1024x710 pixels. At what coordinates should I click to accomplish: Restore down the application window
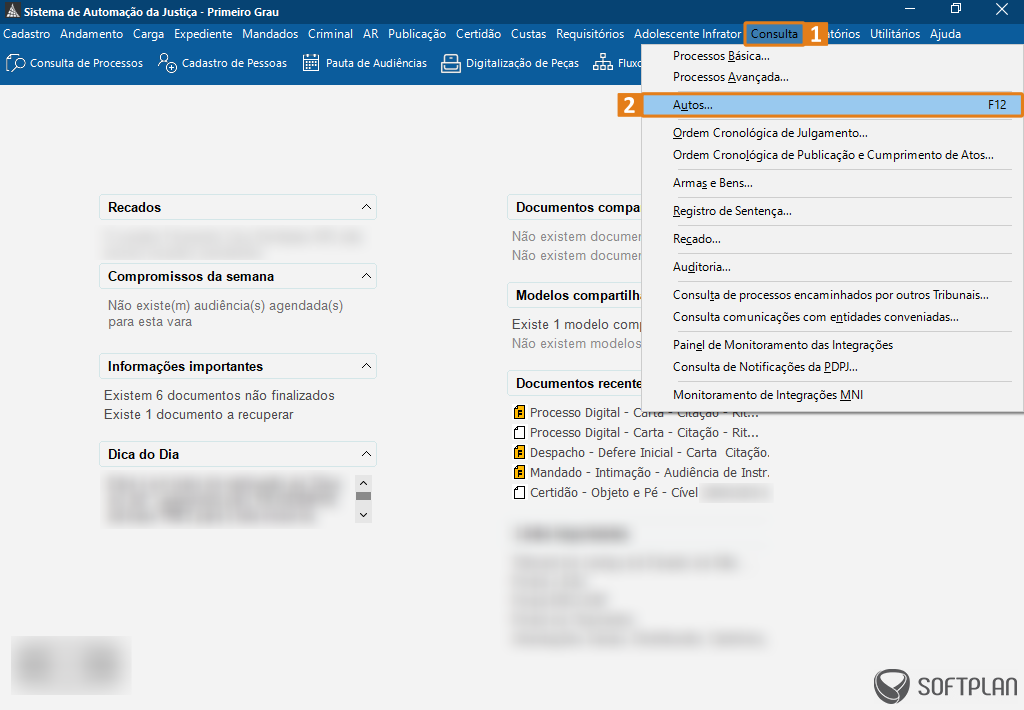[955, 8]
